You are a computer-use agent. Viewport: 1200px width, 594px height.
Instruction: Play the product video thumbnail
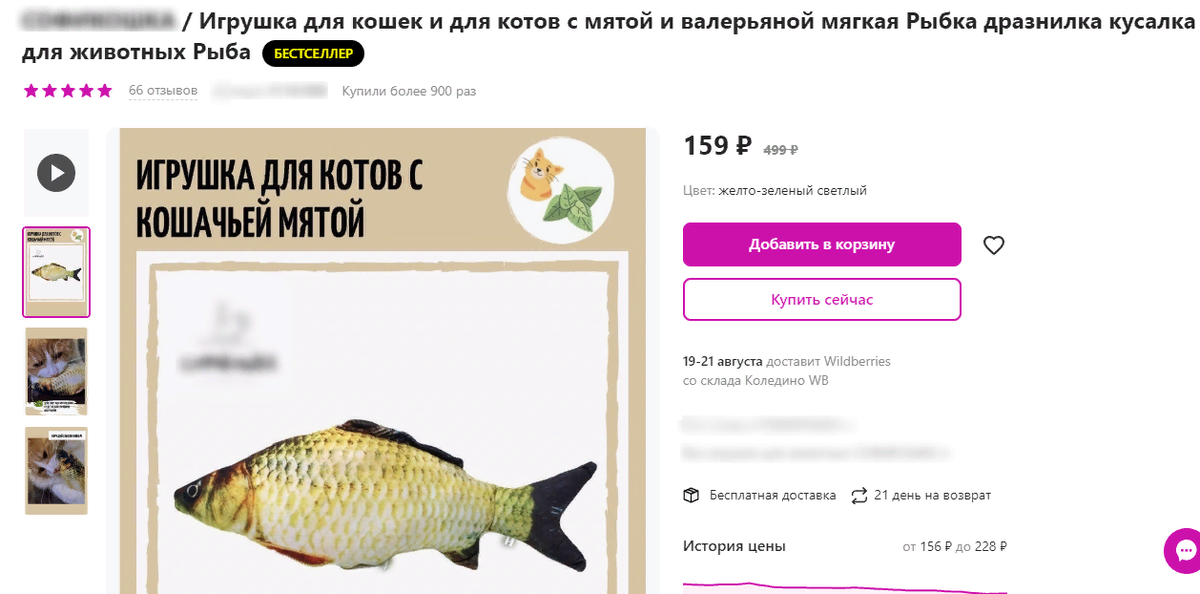56,173
